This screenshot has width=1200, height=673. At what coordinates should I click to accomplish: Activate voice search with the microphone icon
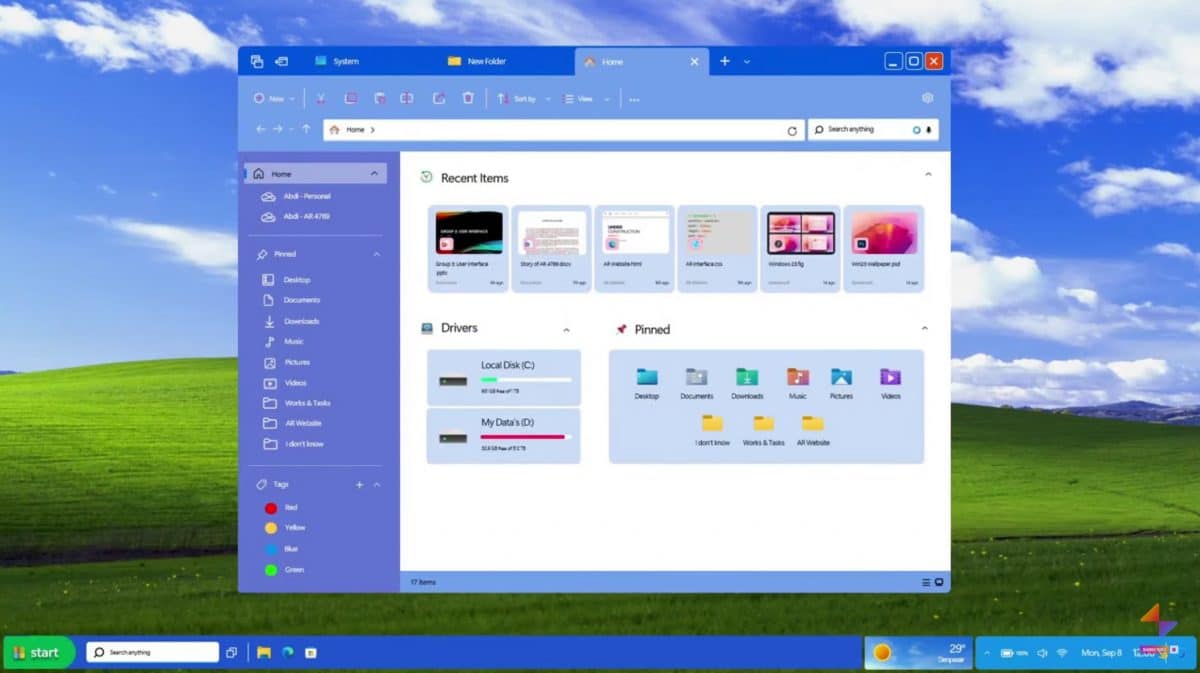931,129
